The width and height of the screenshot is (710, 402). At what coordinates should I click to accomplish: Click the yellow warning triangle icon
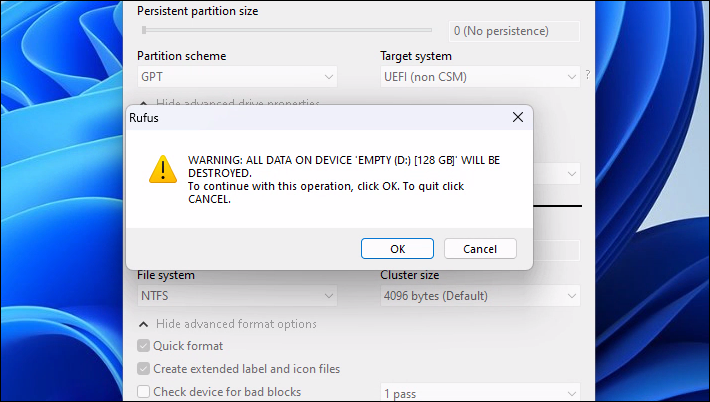[x=163, y=170]
